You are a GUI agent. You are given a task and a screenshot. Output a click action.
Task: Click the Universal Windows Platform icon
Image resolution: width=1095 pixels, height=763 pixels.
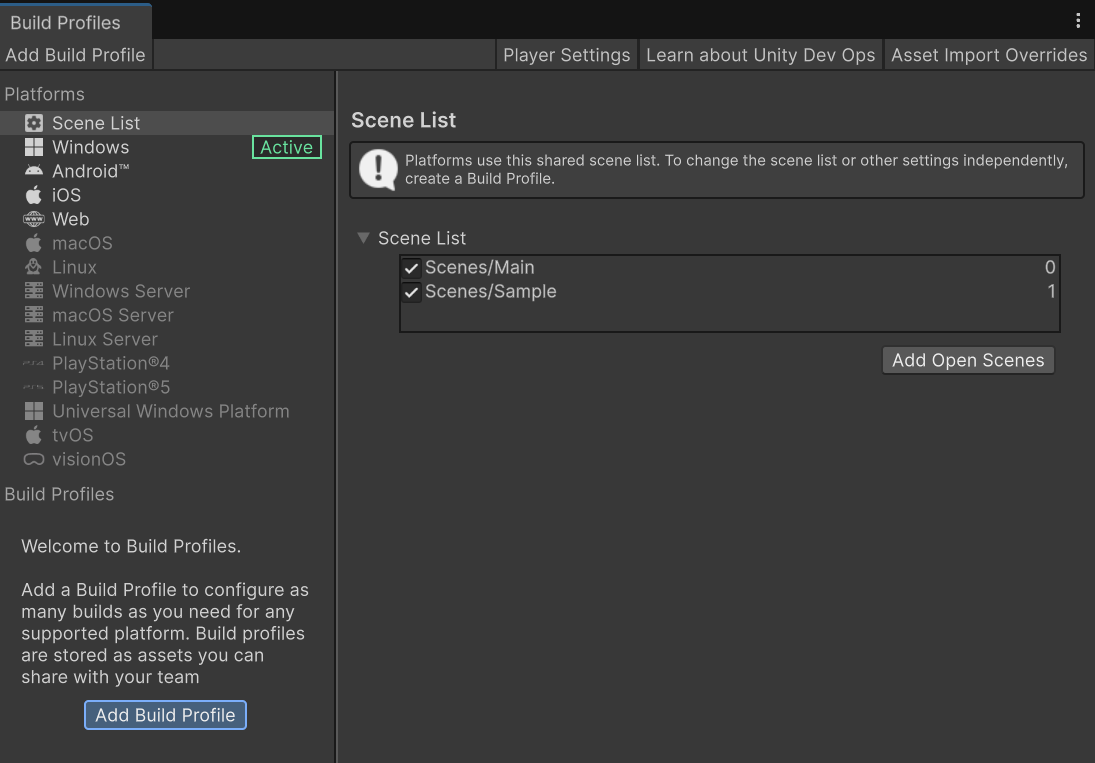click(34, 411)
